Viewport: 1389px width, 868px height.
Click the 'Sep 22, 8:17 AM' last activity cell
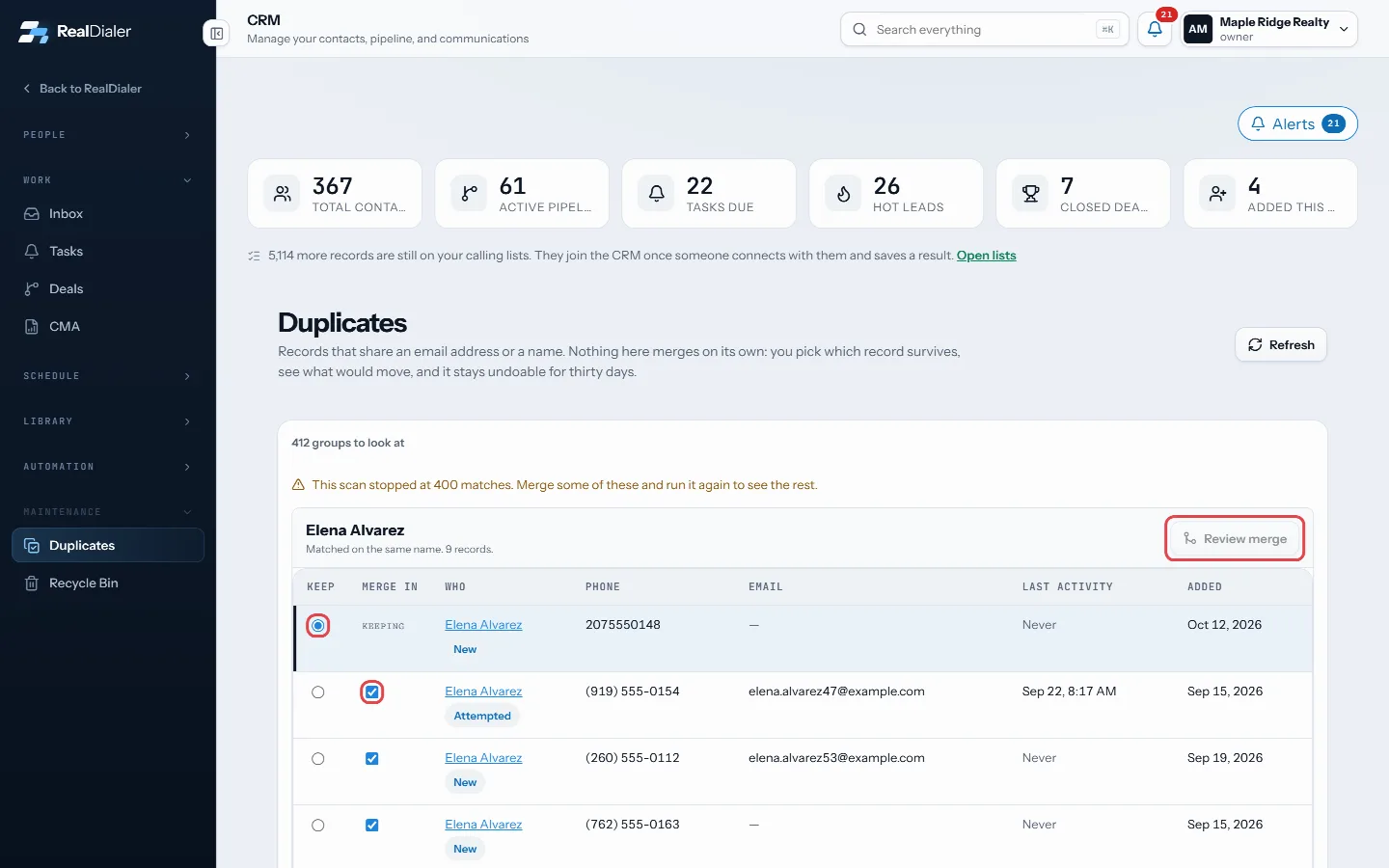tap(1069, 692)
